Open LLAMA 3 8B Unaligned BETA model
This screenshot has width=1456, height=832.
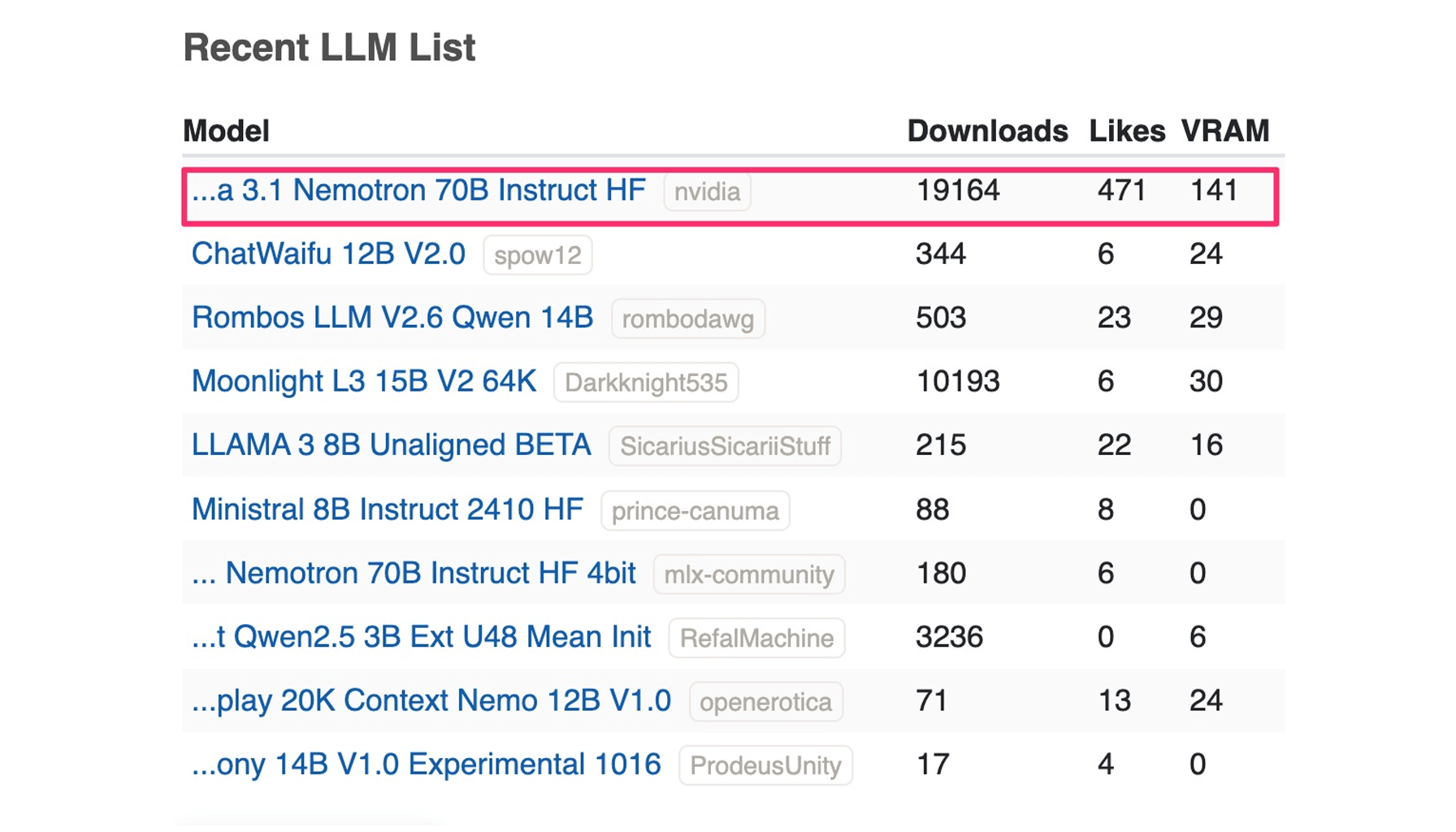click(x=391, y=445)
